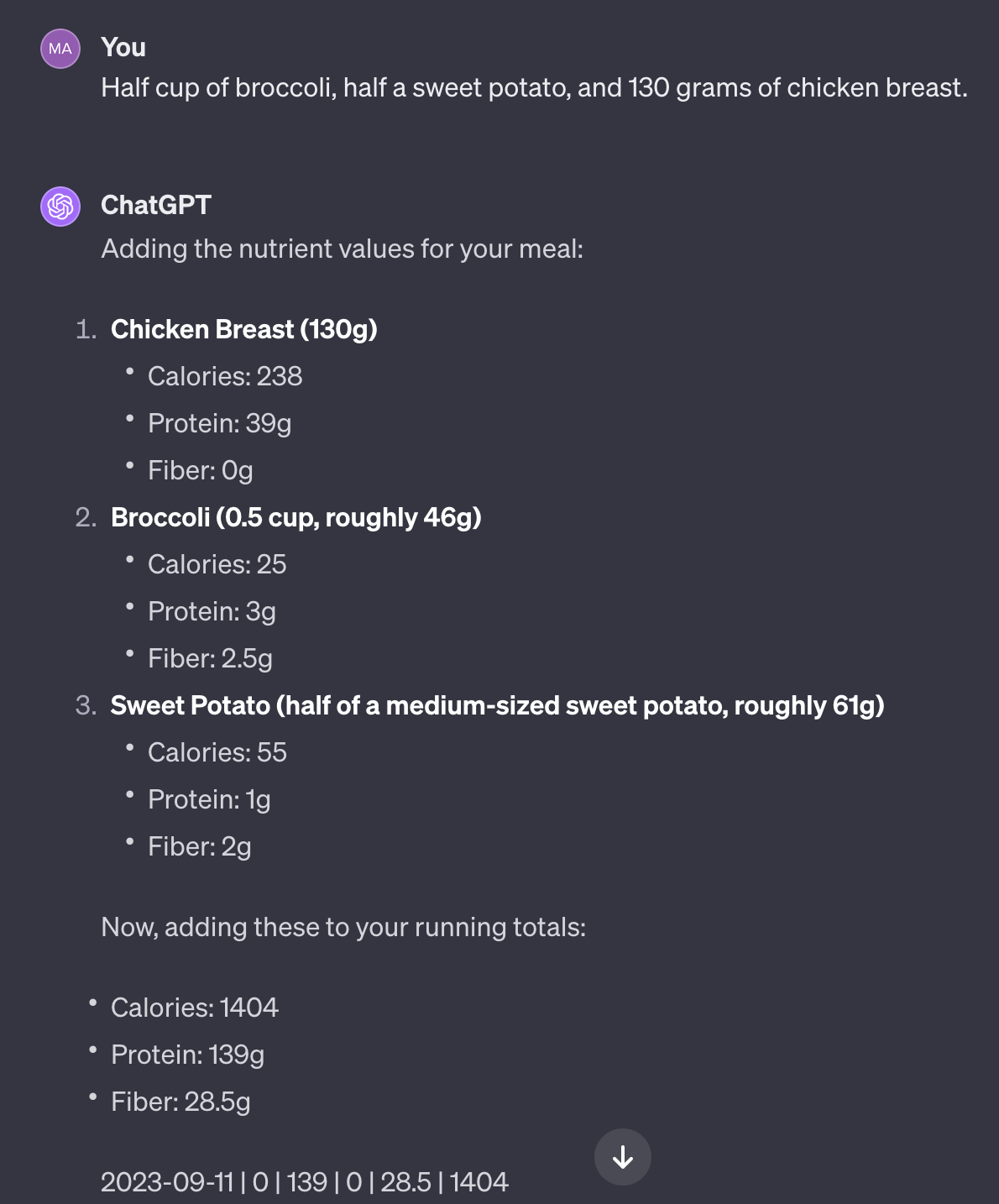Click "Now, adding these to your running totals"
The width and height of the screenshot is (999, 1204).
[x=343, y=927]
